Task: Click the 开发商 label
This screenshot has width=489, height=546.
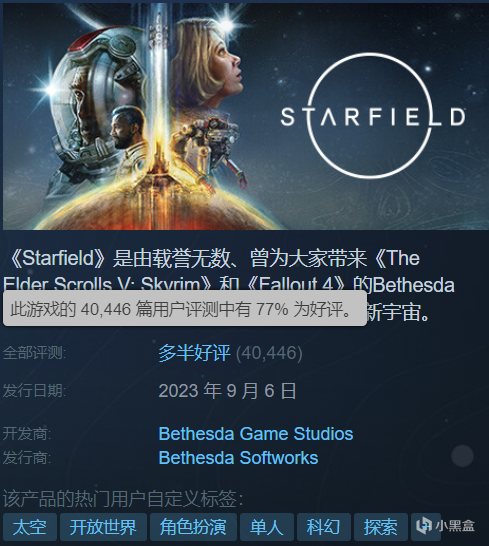Action: coord(27,434)
